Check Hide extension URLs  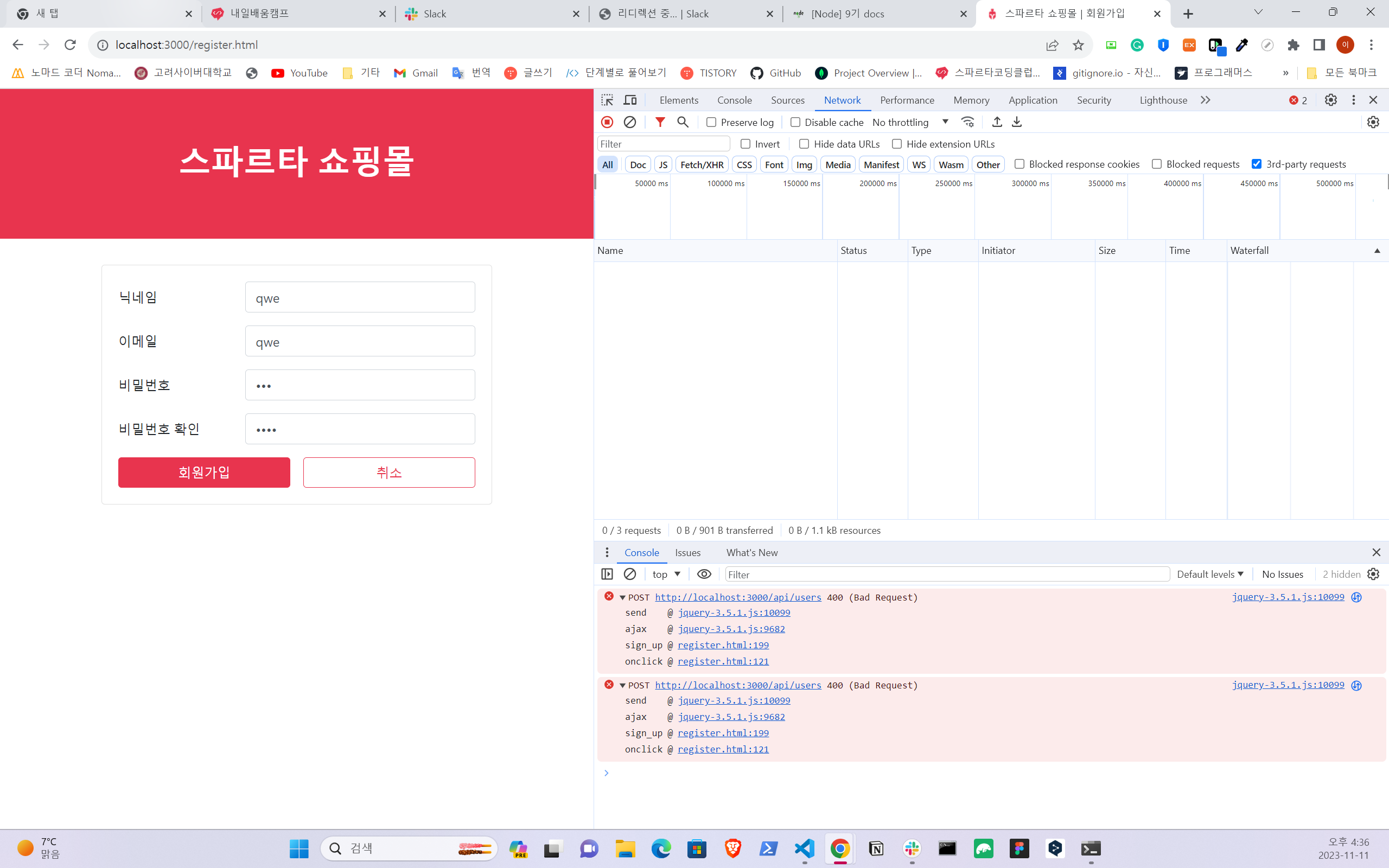coord(896,144)
